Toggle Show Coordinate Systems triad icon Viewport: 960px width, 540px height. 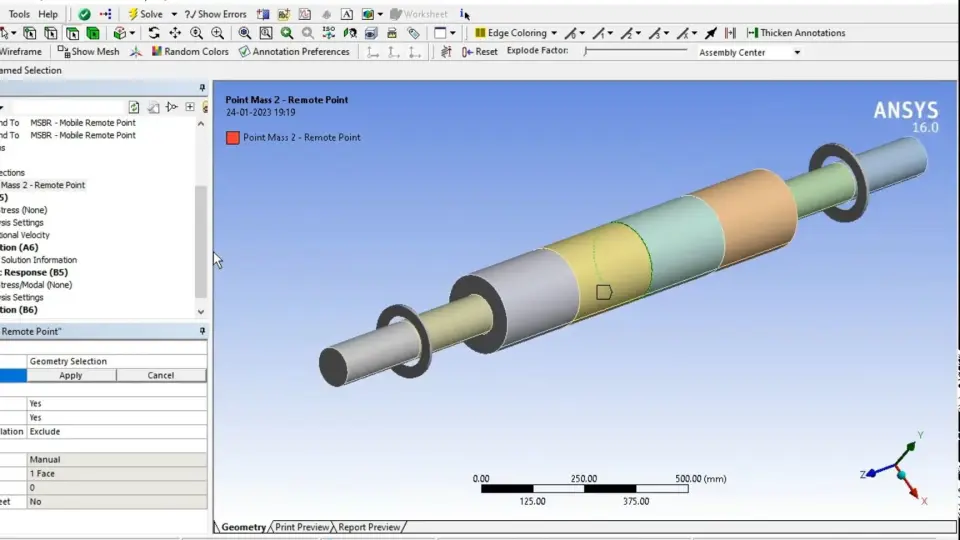point(135,51)
